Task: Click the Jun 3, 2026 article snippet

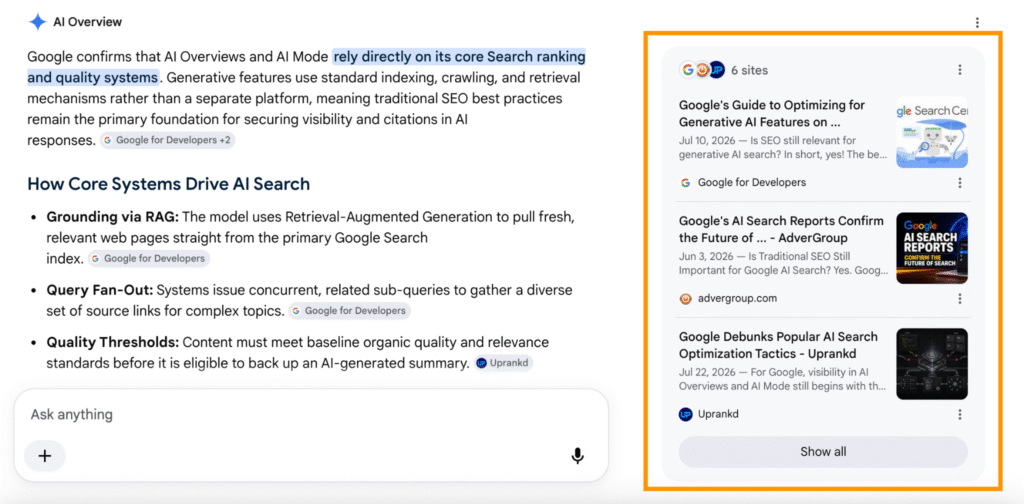Action: pyautogui.click(x=783, y=264)
